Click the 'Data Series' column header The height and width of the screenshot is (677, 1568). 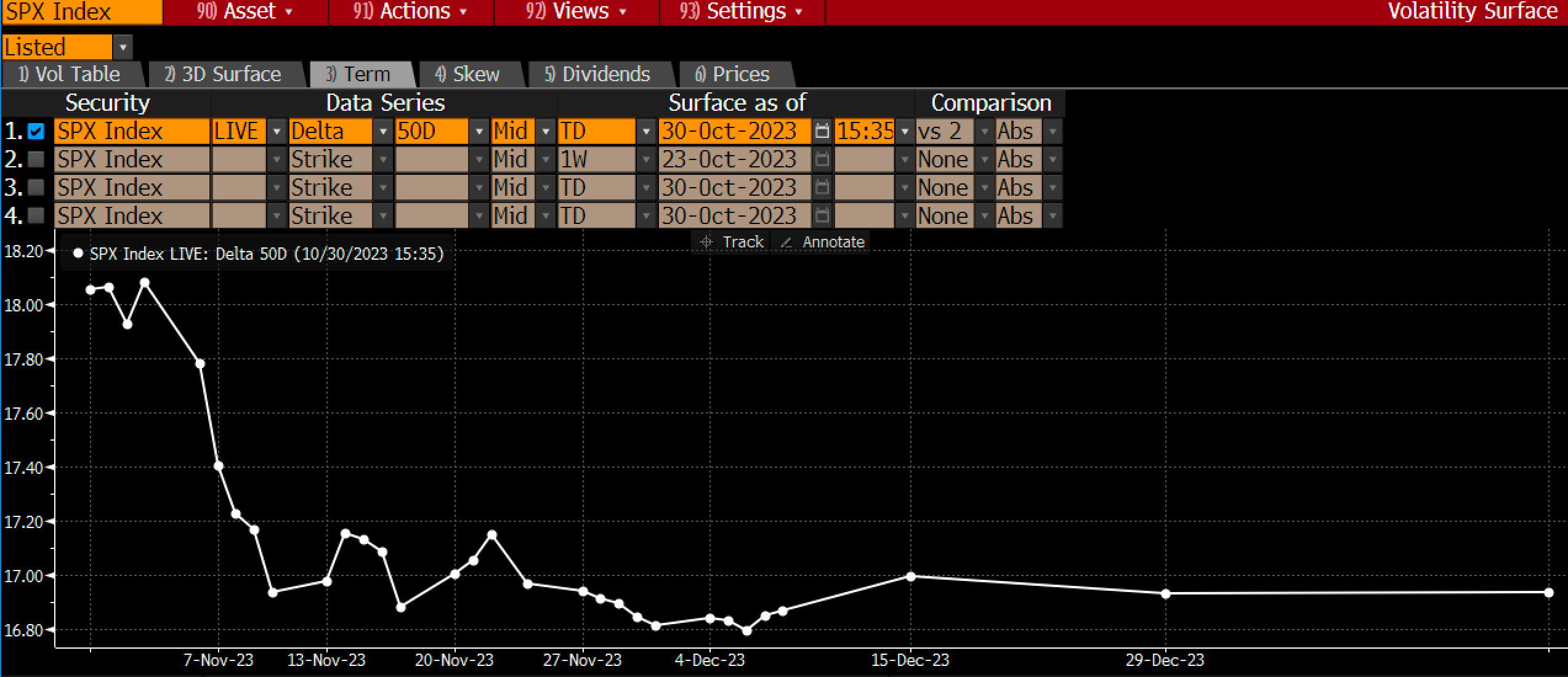385,103
